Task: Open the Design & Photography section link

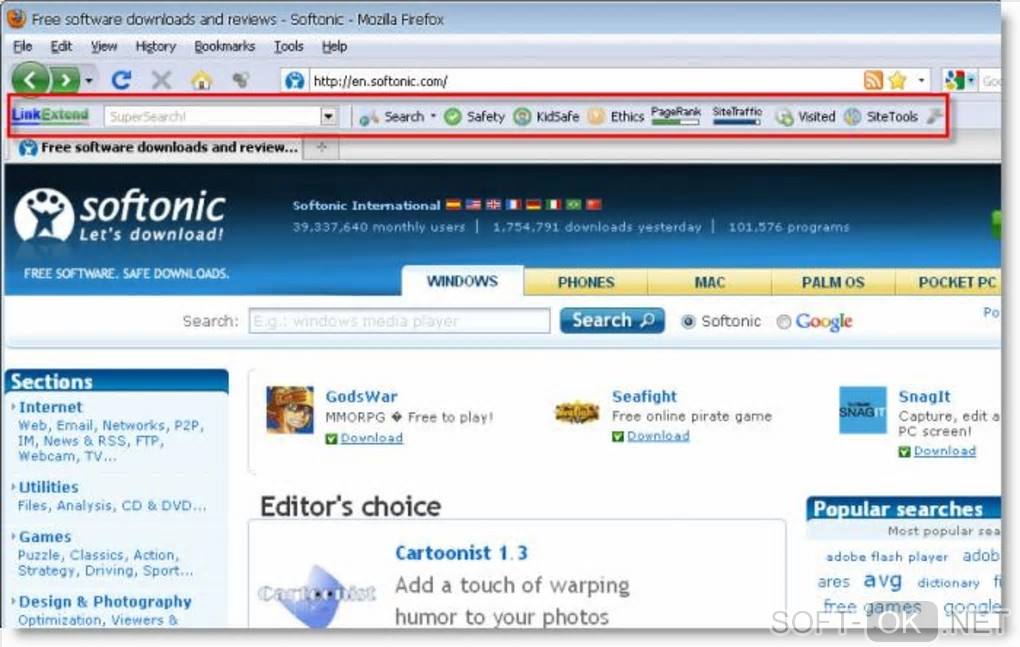Action: pos(105,601)
